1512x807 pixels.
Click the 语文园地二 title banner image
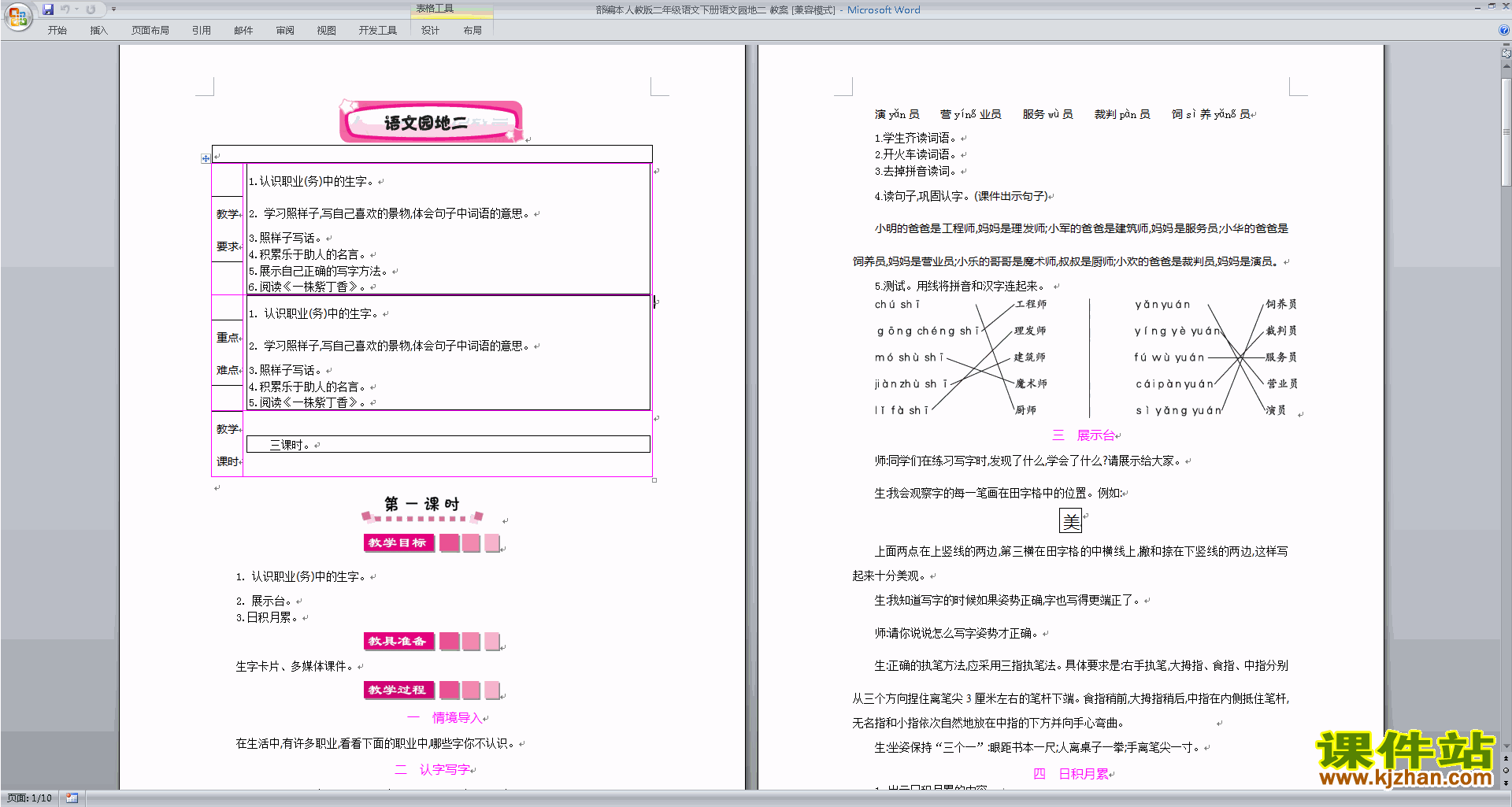[431, 121]
